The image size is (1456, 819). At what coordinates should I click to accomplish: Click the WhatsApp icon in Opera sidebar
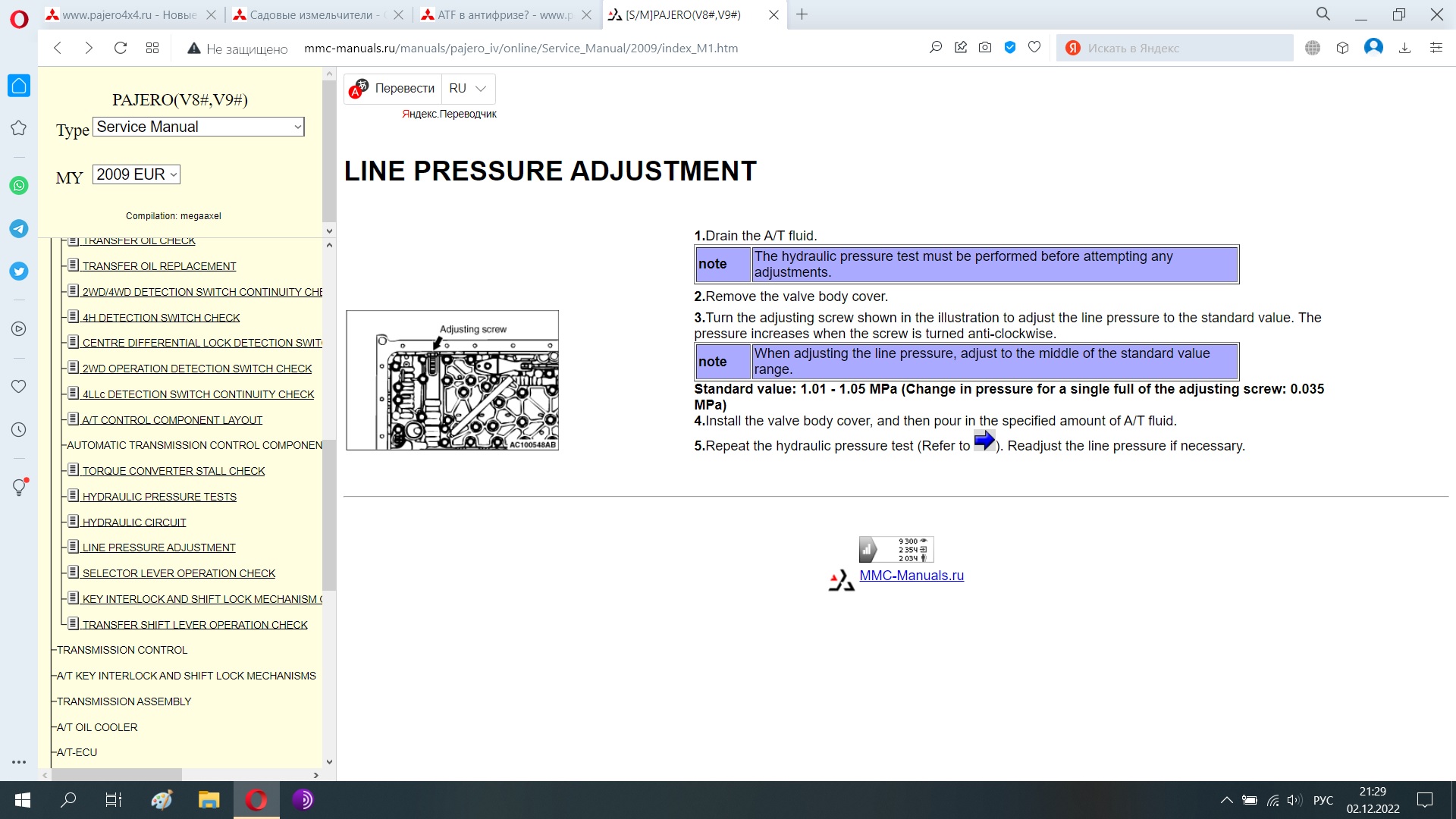(x=19, y=186)
